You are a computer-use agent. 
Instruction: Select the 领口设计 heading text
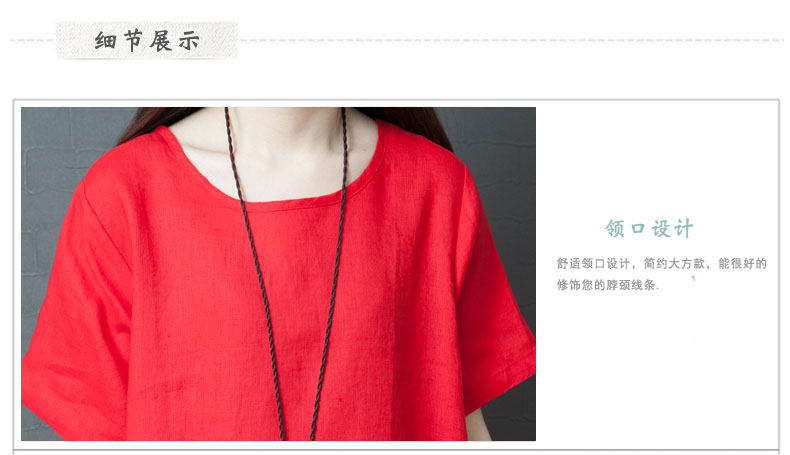point(649,229)
